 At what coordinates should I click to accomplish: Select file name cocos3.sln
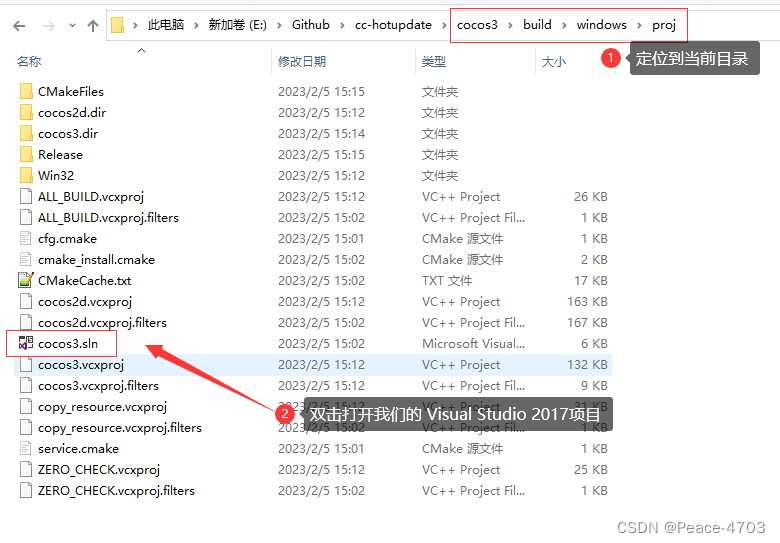(68, 344)
